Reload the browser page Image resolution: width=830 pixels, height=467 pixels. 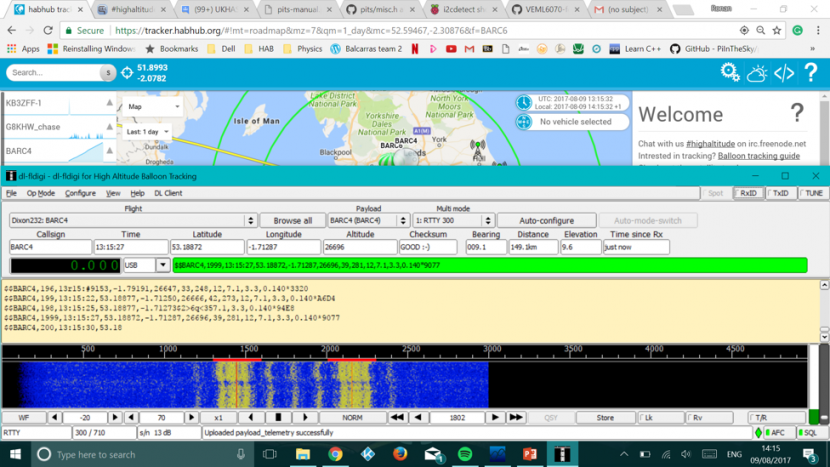(x=48, y=31)
